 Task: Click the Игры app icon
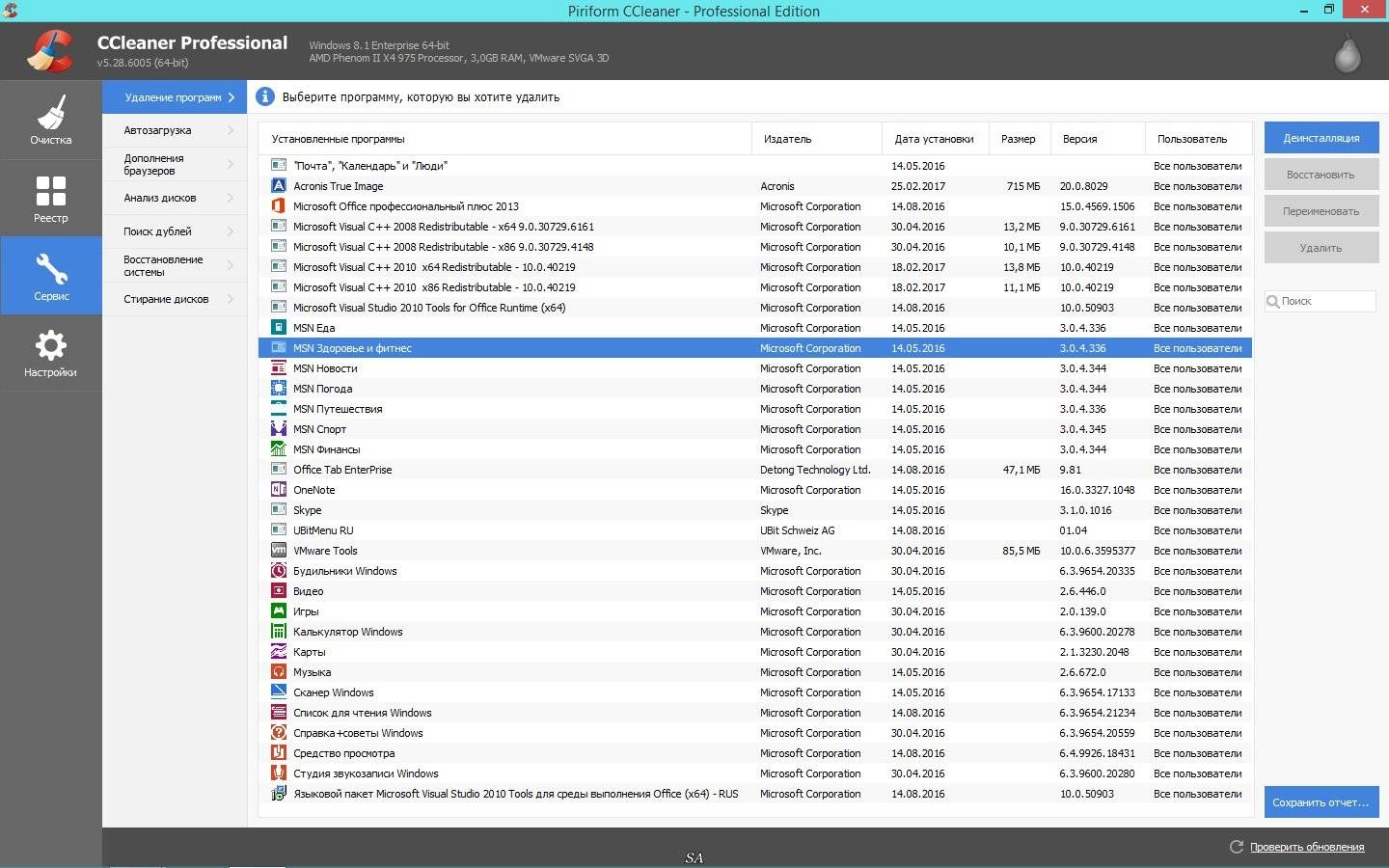coord(279,611)
